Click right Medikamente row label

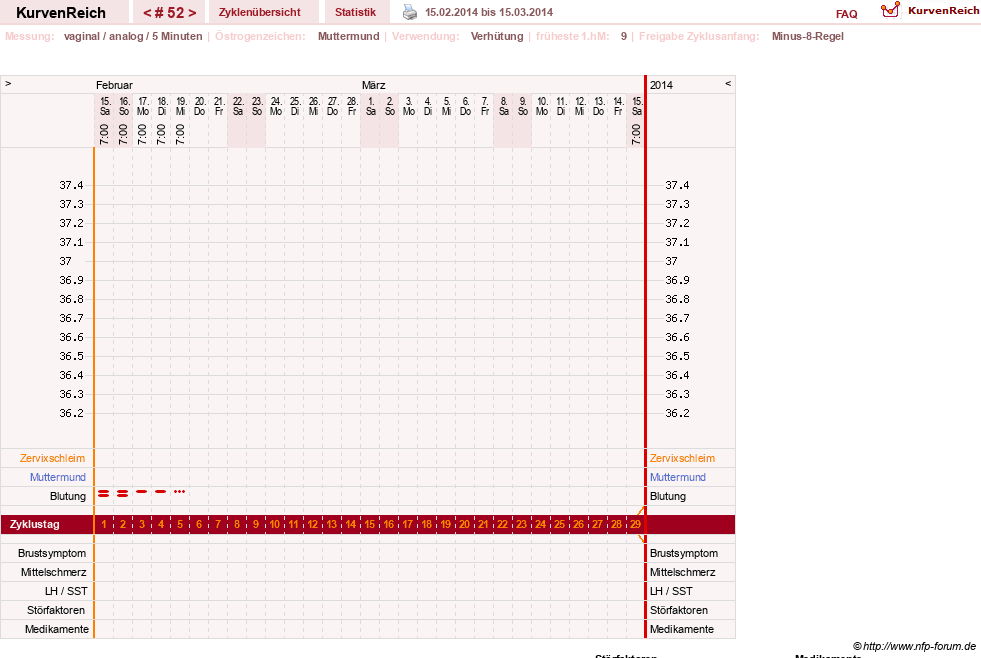coord(681,629)
